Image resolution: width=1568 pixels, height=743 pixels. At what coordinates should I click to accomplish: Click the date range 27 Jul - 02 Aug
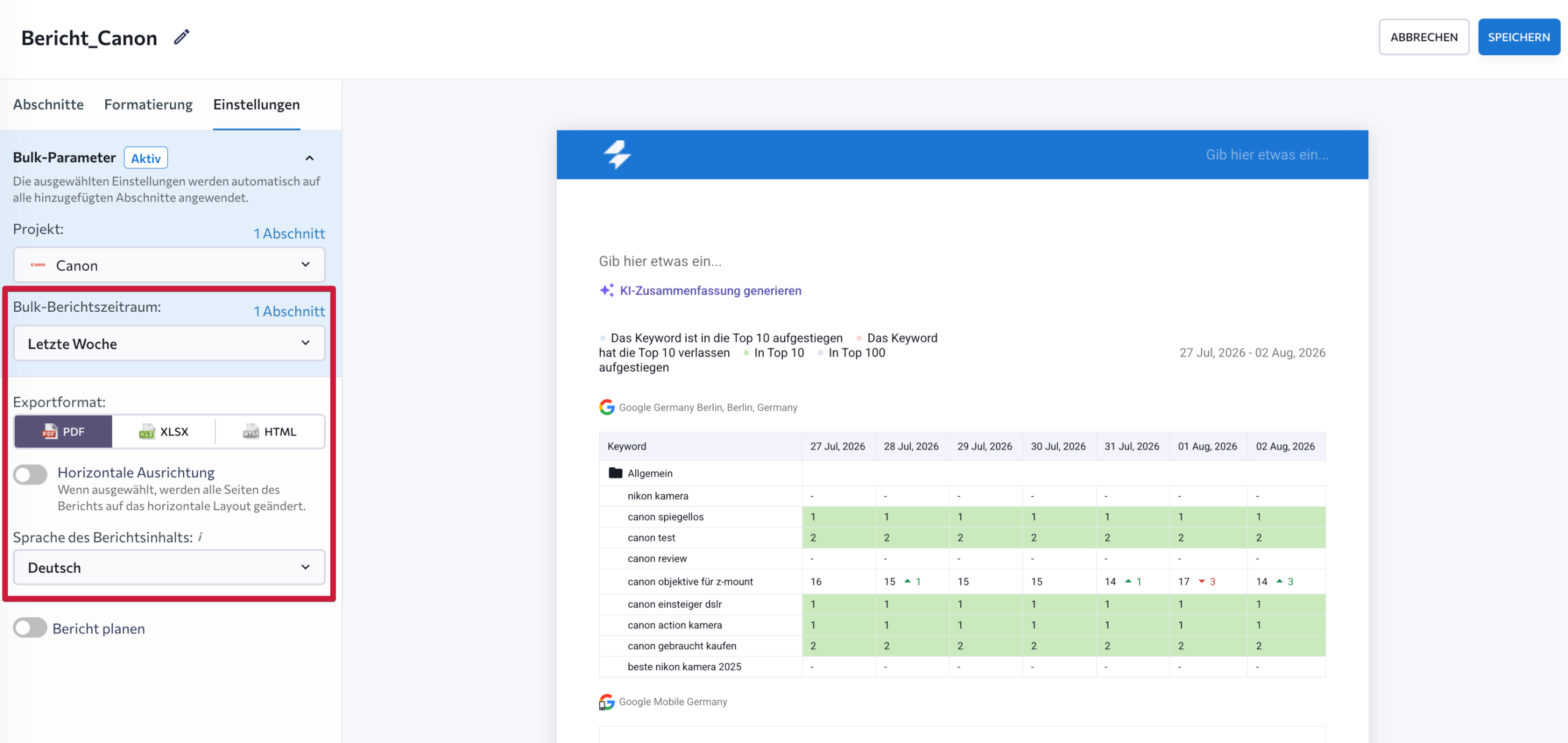click(1253, 353)
